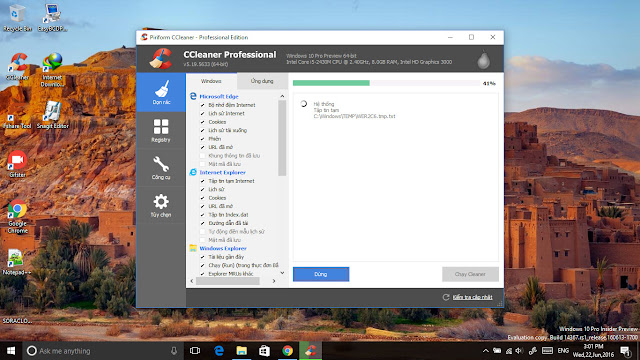Click left arrow of horizontal scrollbar

pos(192,281)
